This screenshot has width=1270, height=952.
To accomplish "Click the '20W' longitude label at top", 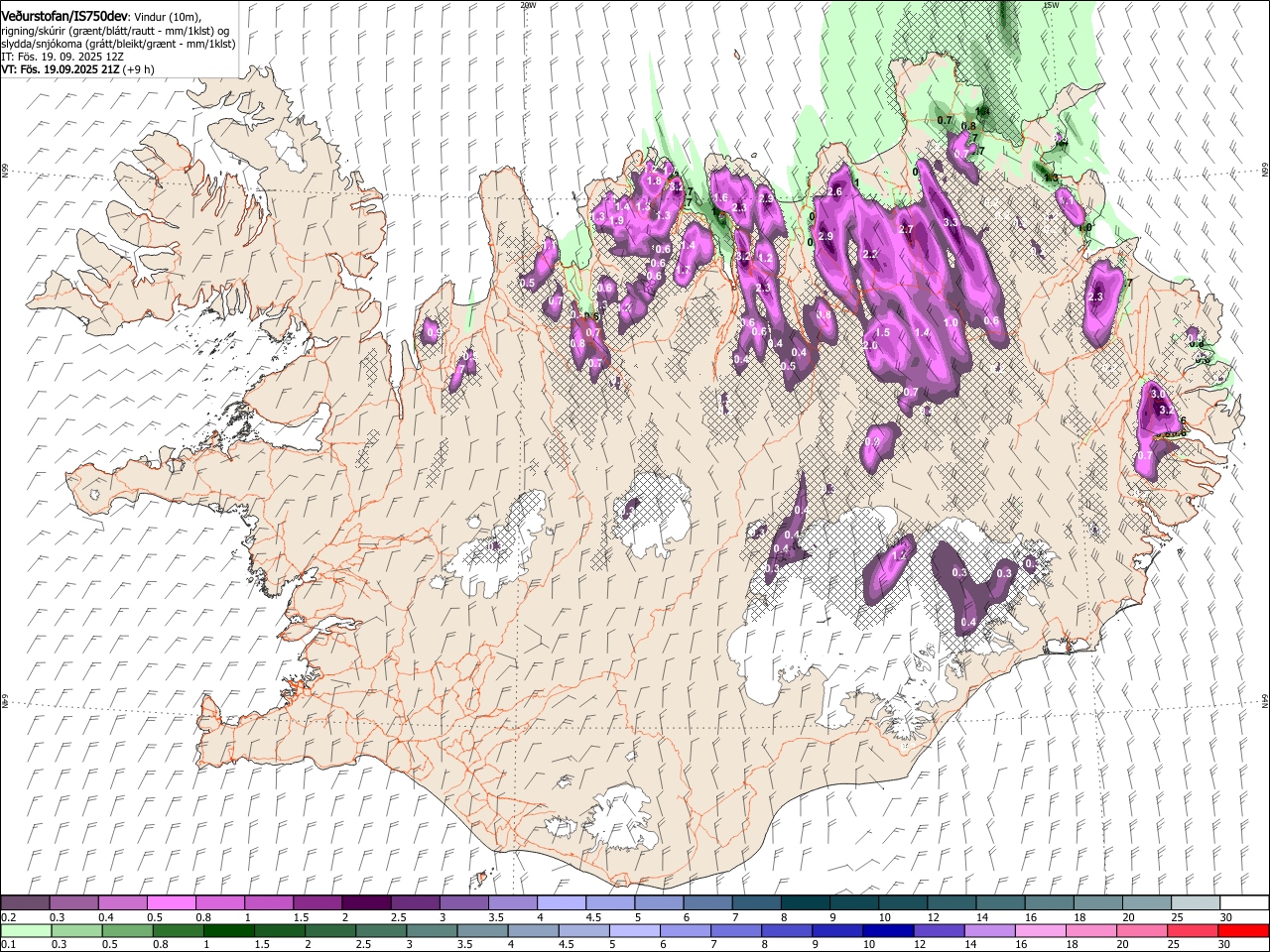I will pos(528,5).
